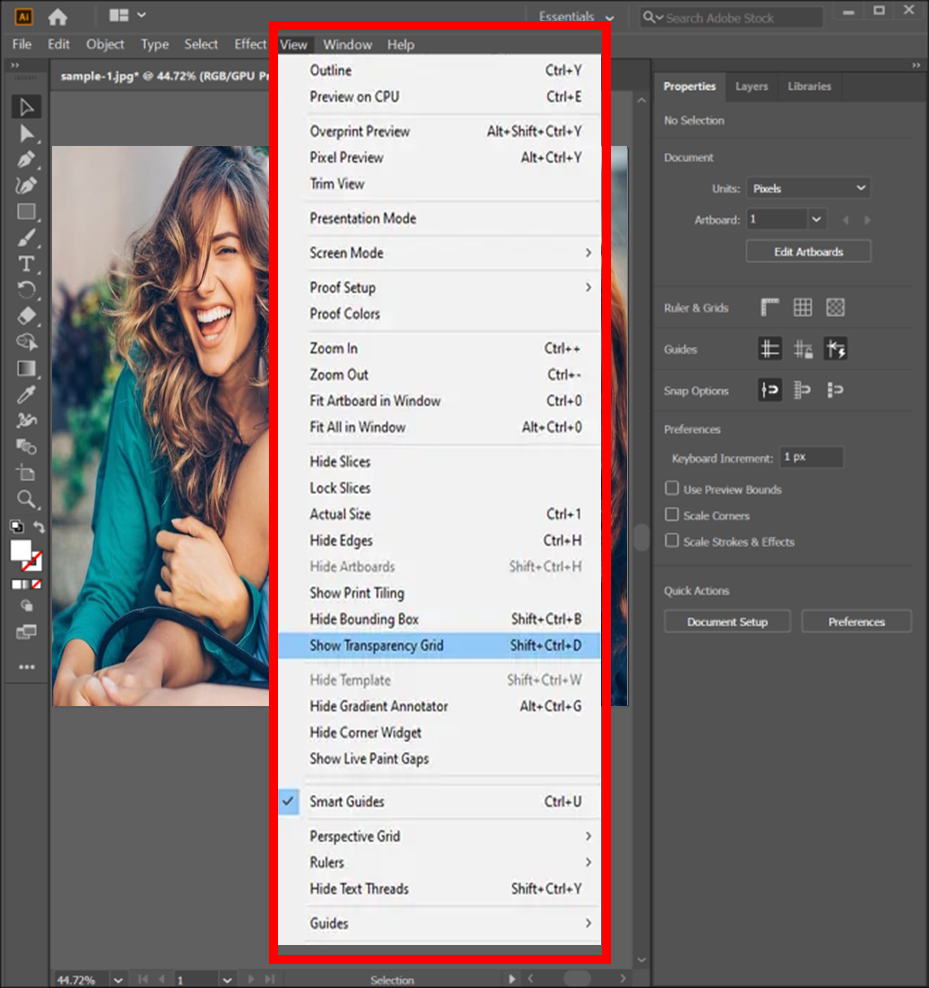Click the Preferences button

pyautogui.click(x=857, y=622)
